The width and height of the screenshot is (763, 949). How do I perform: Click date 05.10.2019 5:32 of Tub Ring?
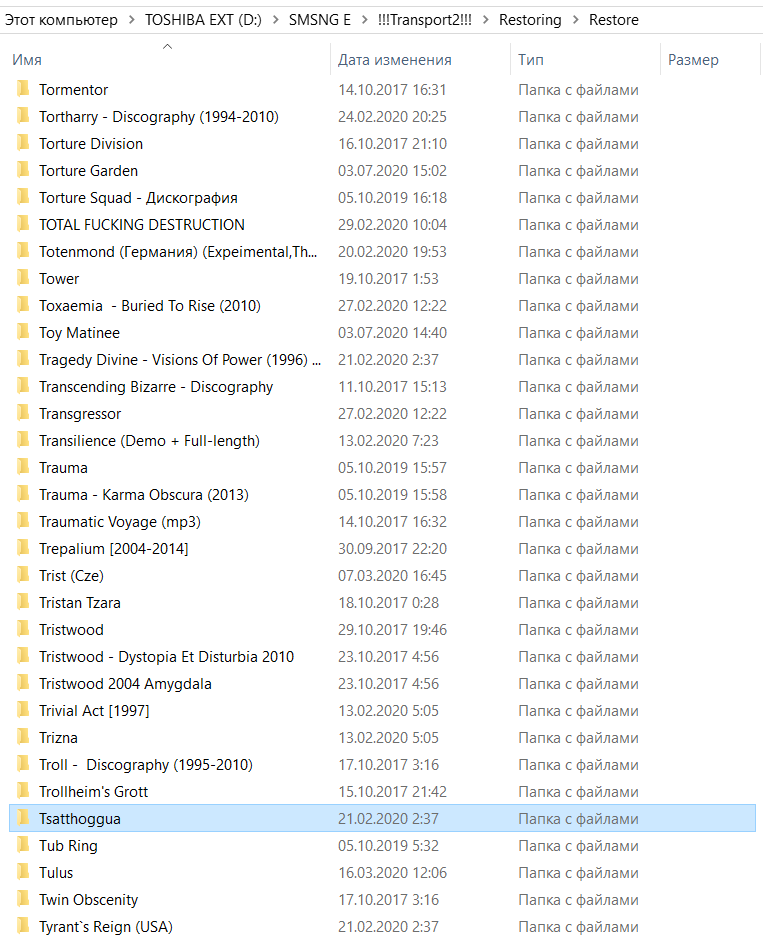click(388, 846)
